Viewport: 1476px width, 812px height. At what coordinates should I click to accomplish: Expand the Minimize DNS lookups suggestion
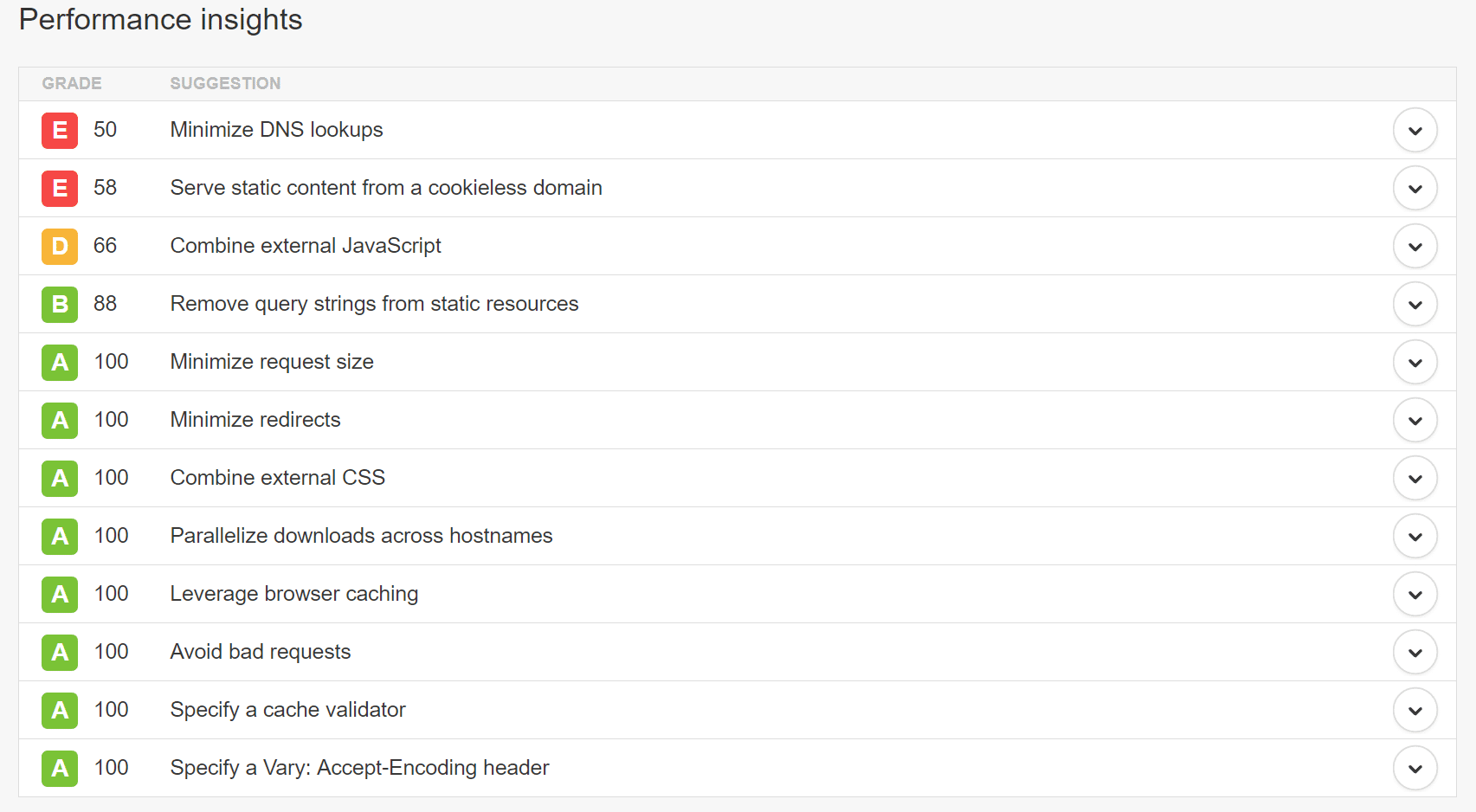coord(1415,130)
